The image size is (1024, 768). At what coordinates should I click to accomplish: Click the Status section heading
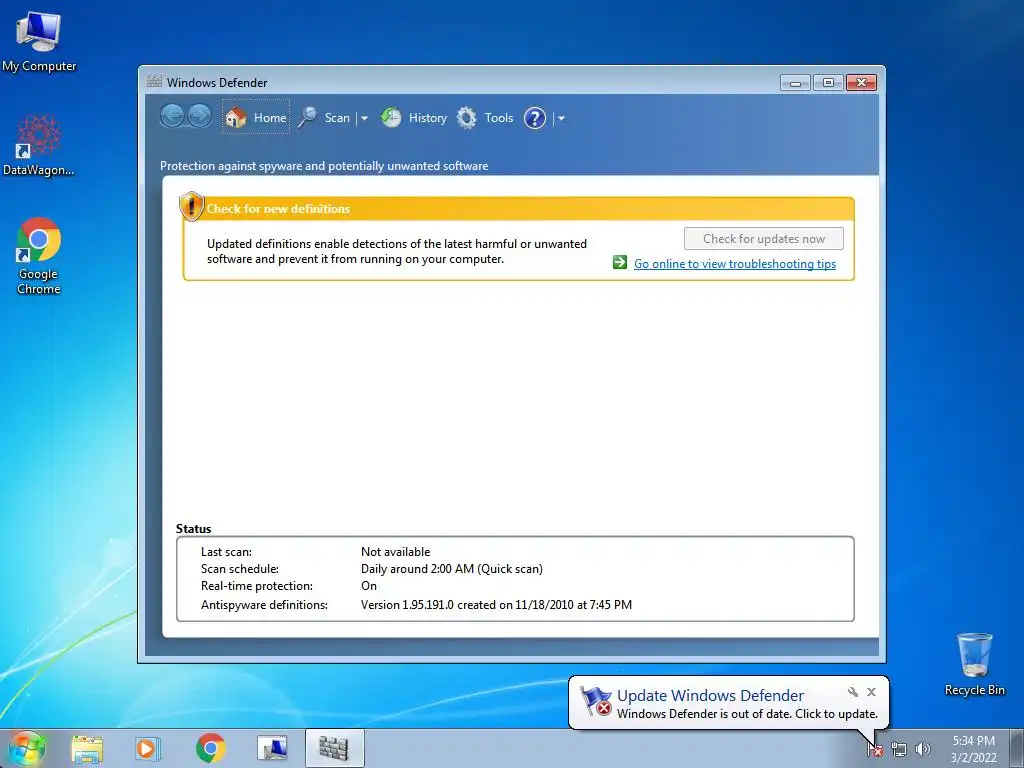193,529
